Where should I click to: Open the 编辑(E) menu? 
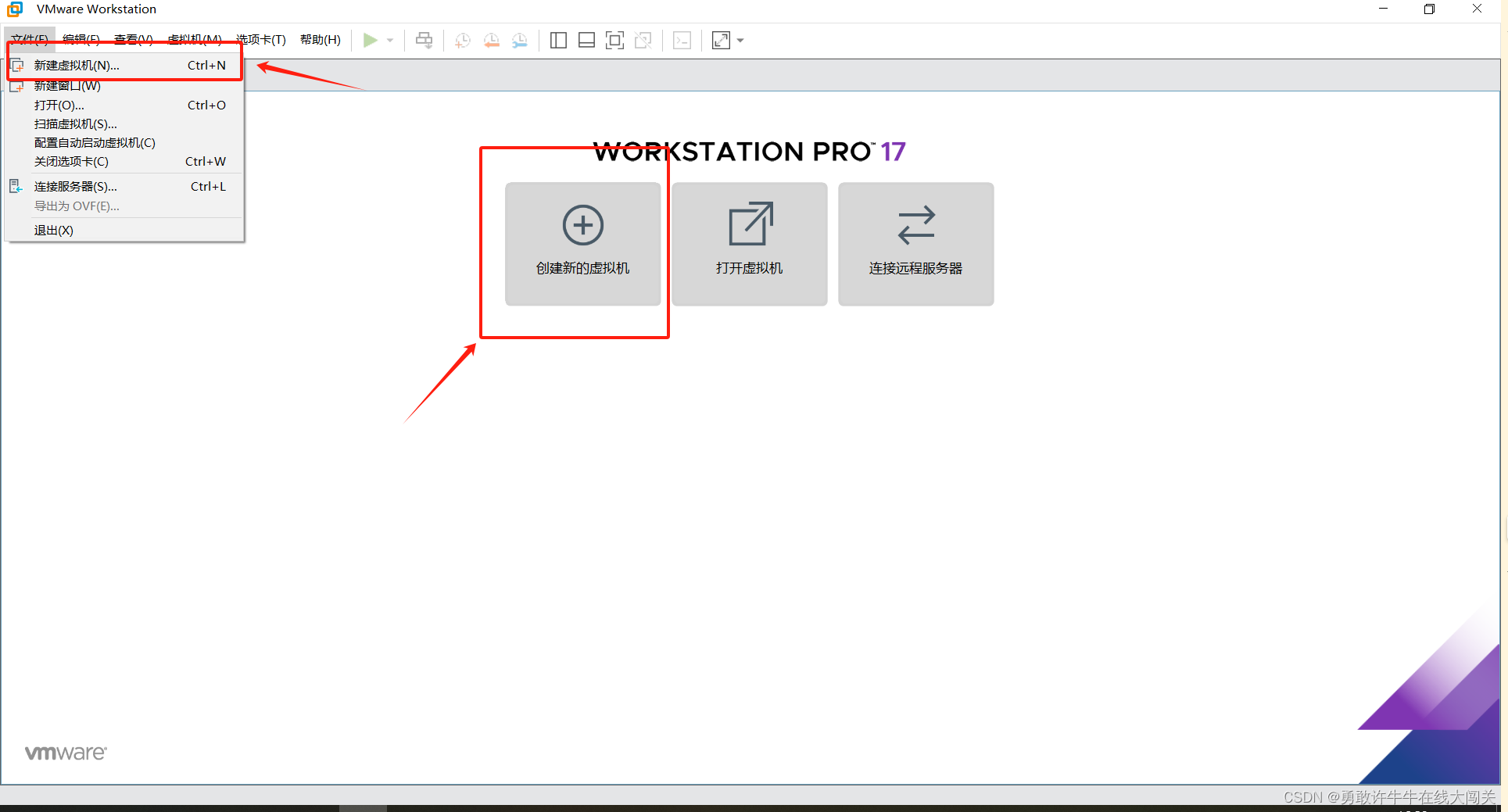[81, 40]
